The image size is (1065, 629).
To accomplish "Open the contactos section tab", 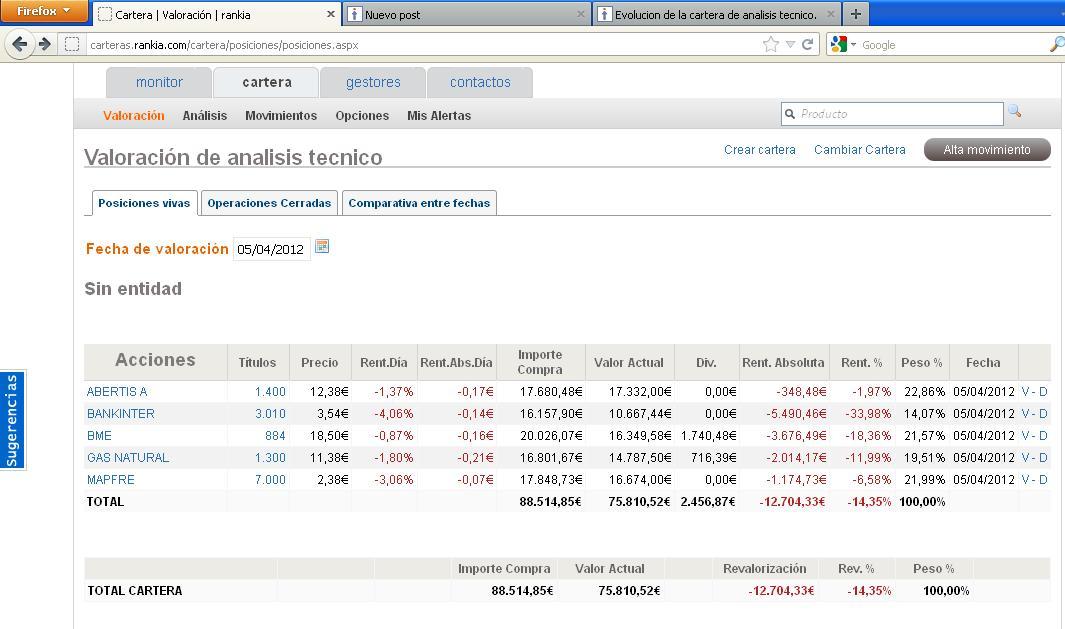I will 480,82.
